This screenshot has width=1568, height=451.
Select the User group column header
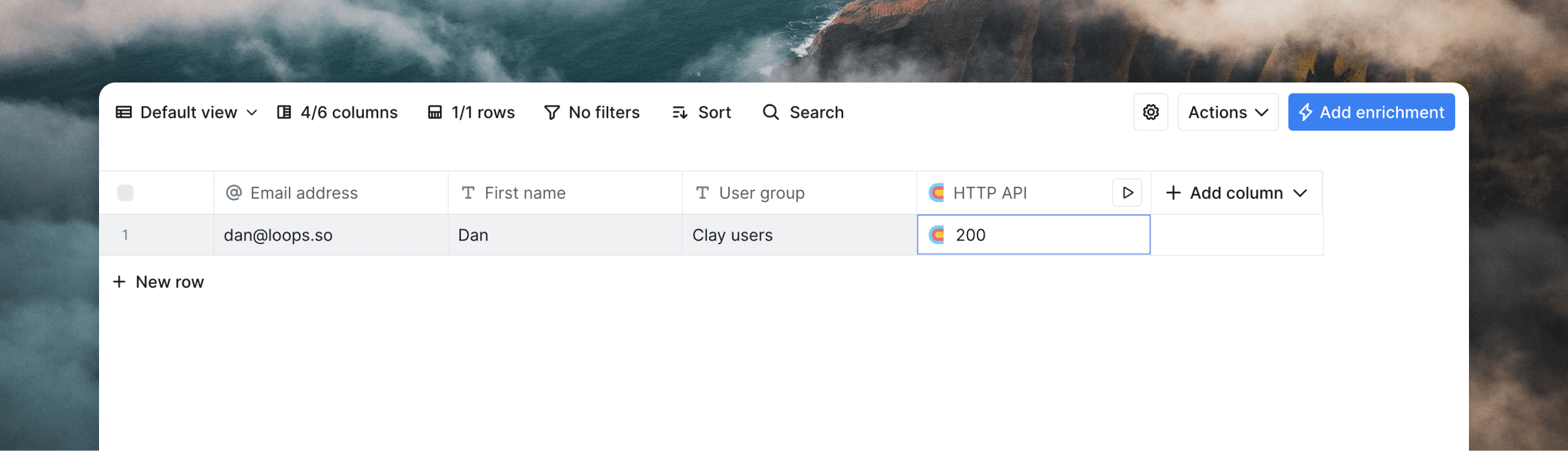click(799, 192)
